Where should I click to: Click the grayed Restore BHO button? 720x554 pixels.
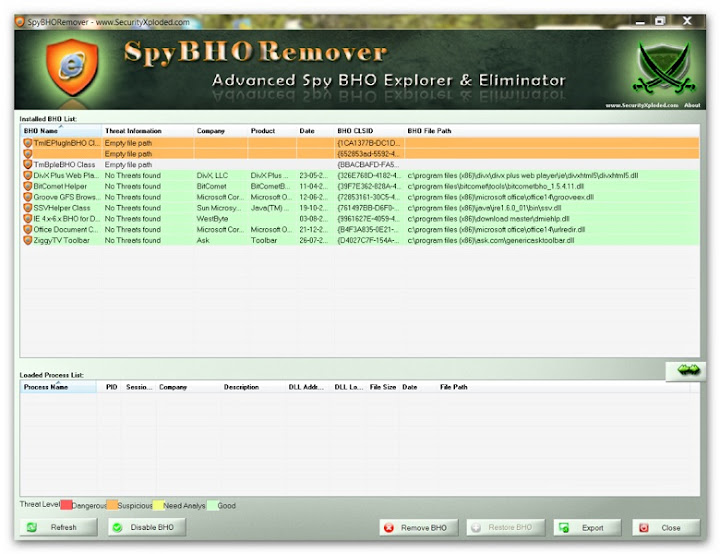(506, 528)
